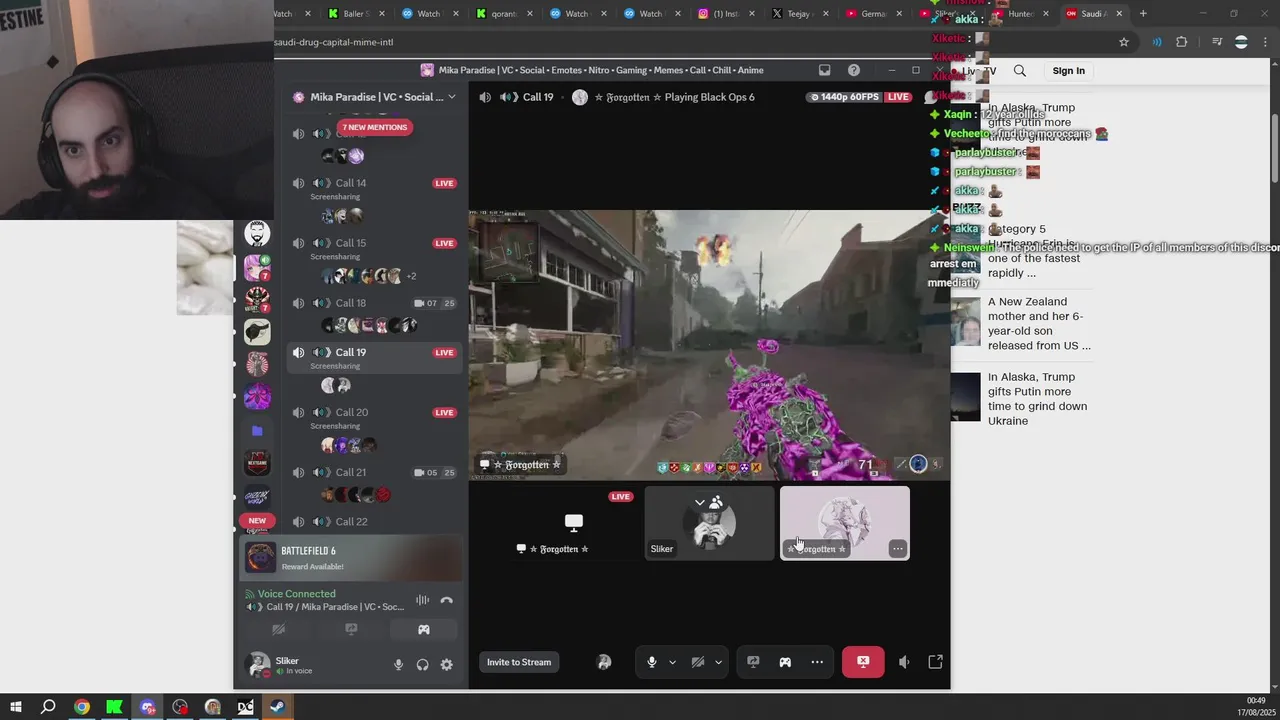Click share screen icon in call bar
This screenshot has height=720, width=1280.
[x=753, y=662]
